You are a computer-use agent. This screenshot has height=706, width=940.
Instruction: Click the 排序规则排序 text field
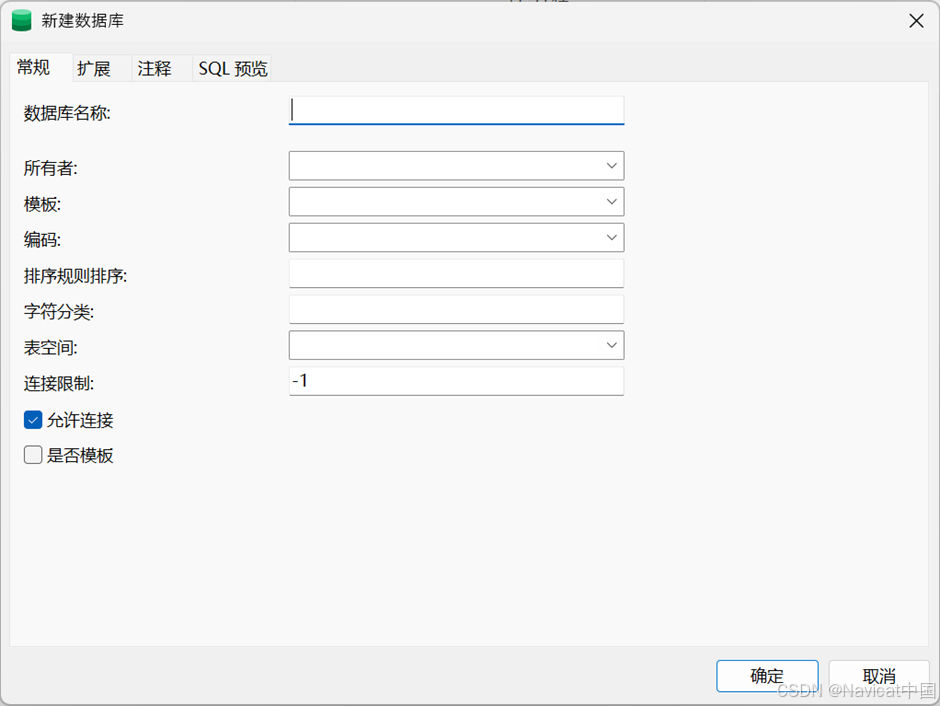point(456,274)
